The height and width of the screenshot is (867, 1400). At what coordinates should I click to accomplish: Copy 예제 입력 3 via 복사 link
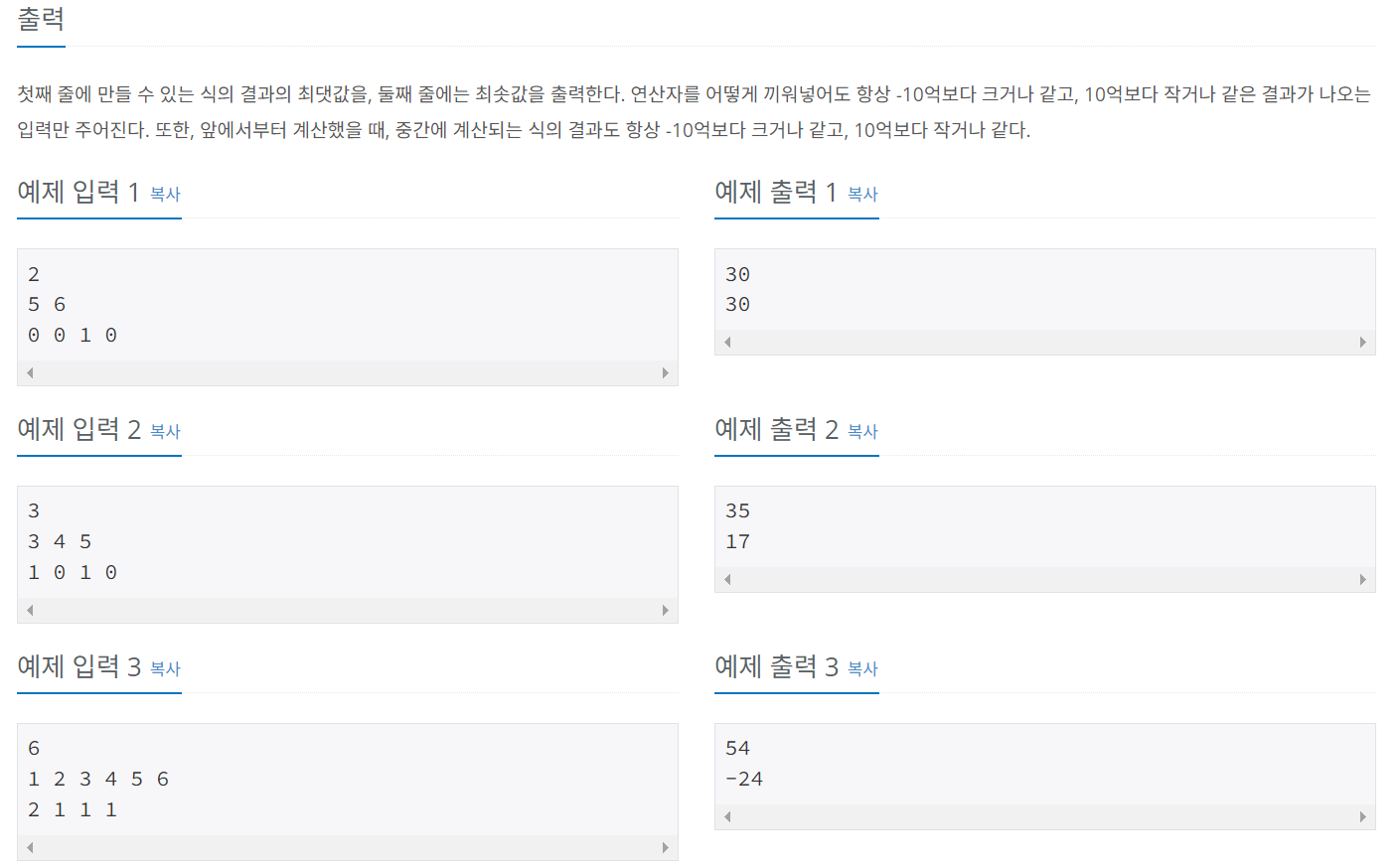click(165, 668)
